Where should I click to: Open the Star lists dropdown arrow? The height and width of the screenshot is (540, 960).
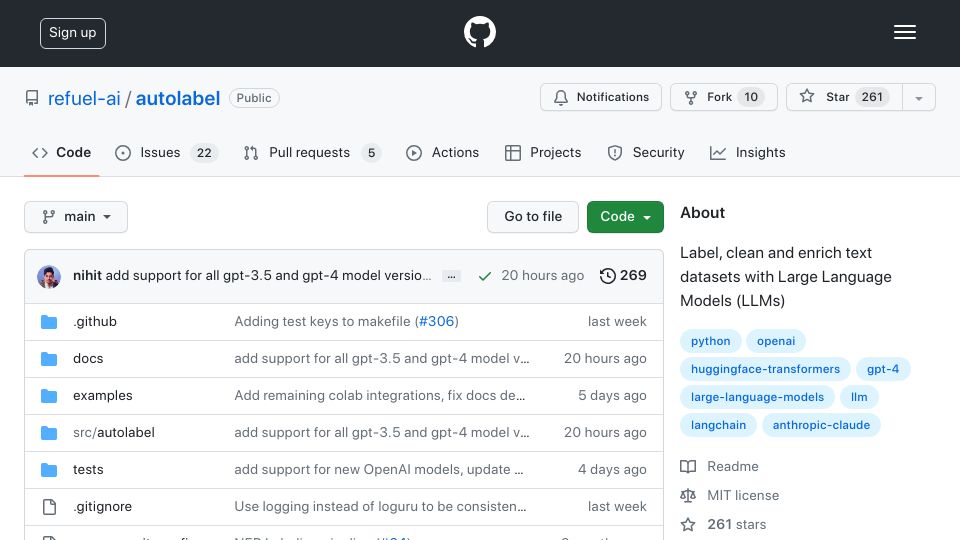point(918,97)
